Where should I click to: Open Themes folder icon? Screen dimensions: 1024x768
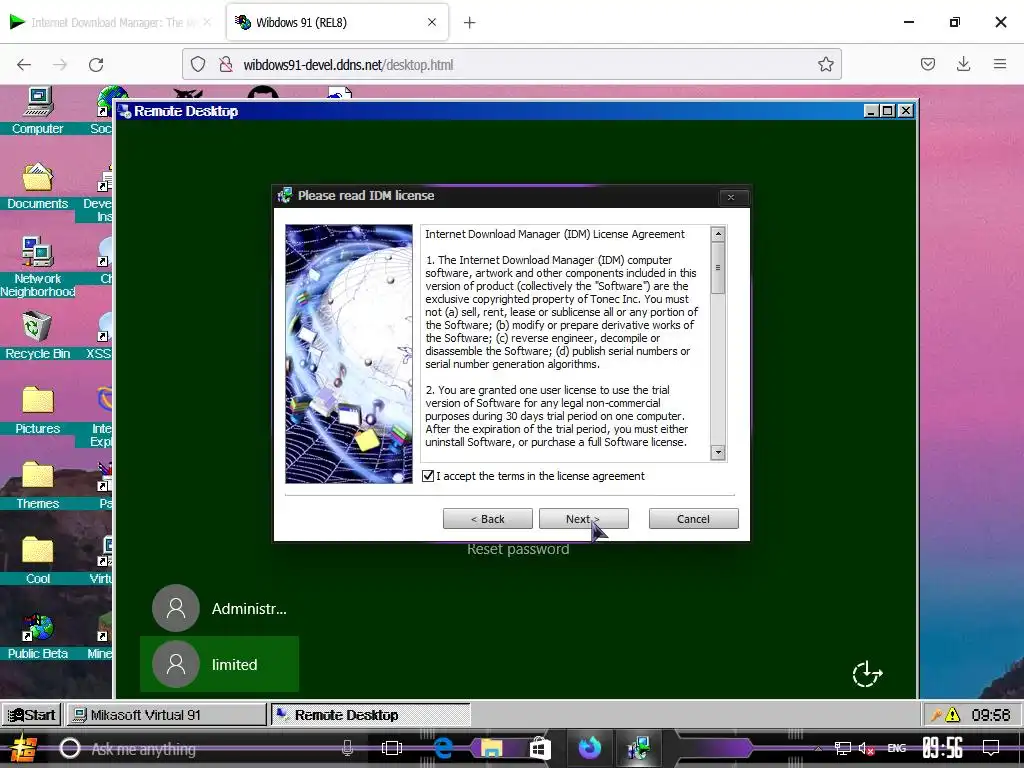tap(37, 486)
